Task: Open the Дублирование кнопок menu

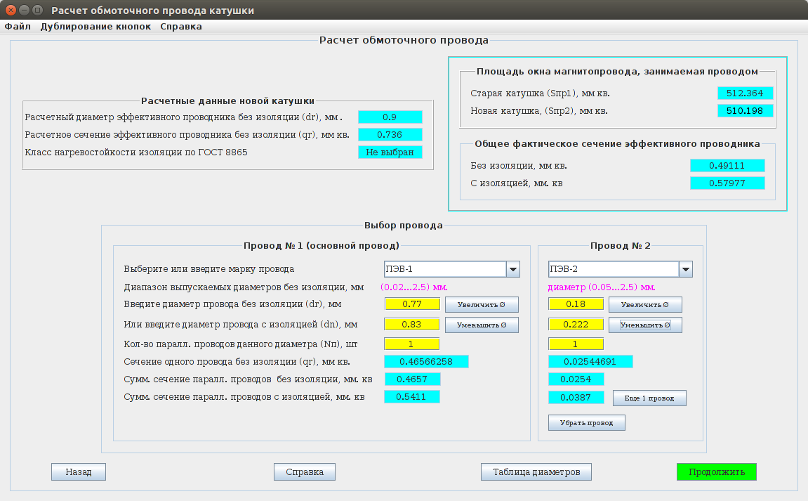Action: (95, 26)
